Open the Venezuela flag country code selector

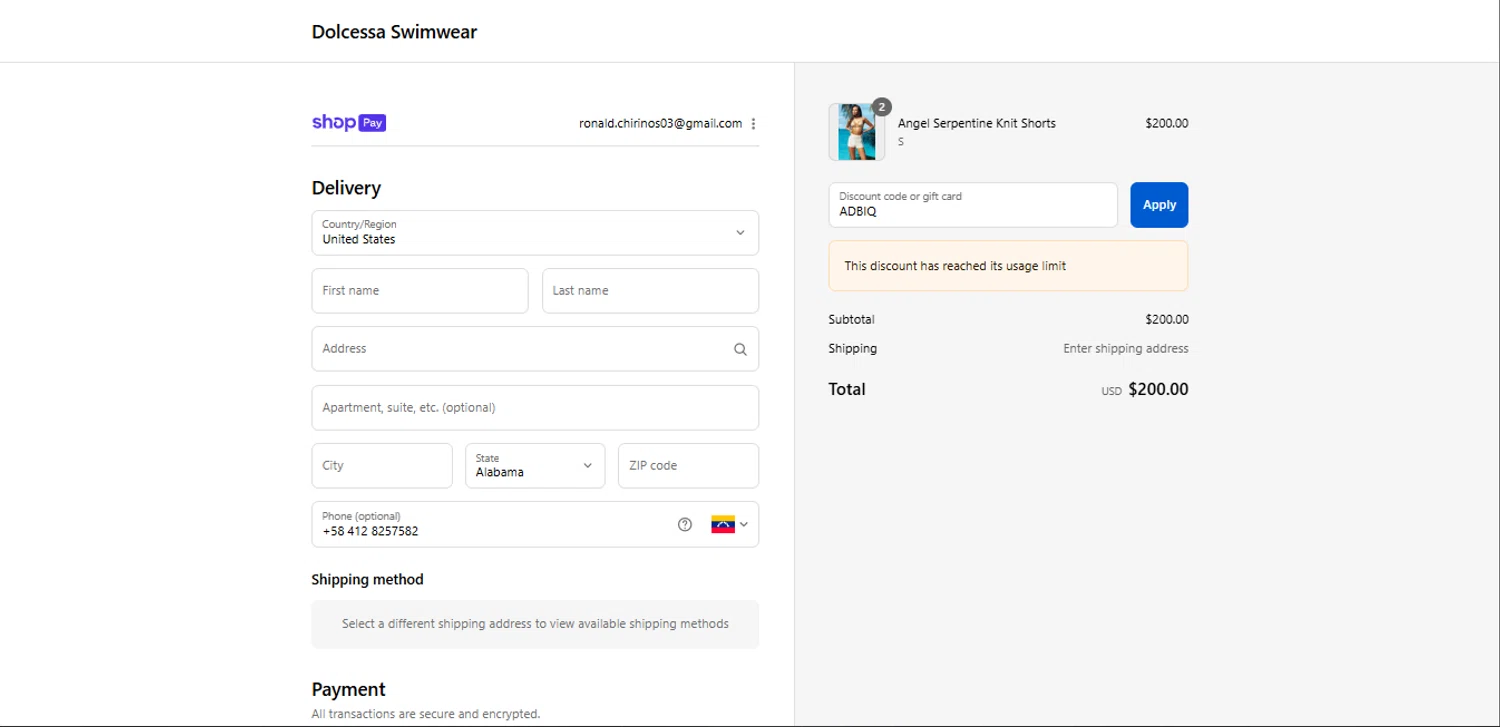(730, 524)
